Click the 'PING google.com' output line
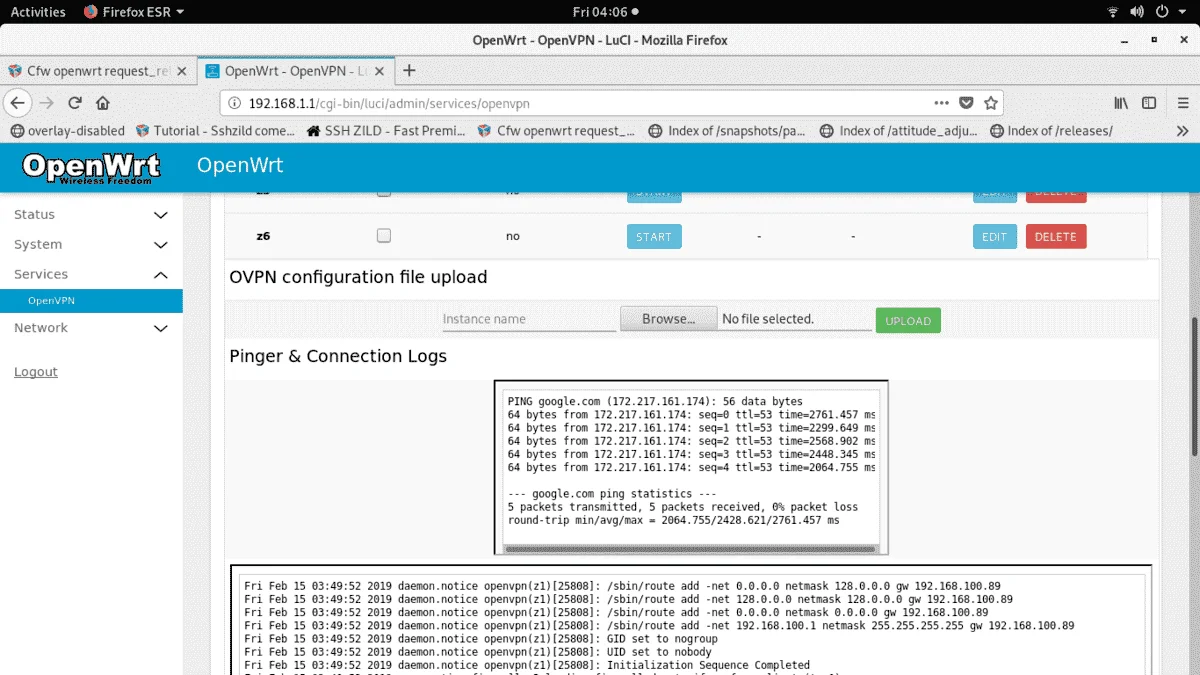 655,401
